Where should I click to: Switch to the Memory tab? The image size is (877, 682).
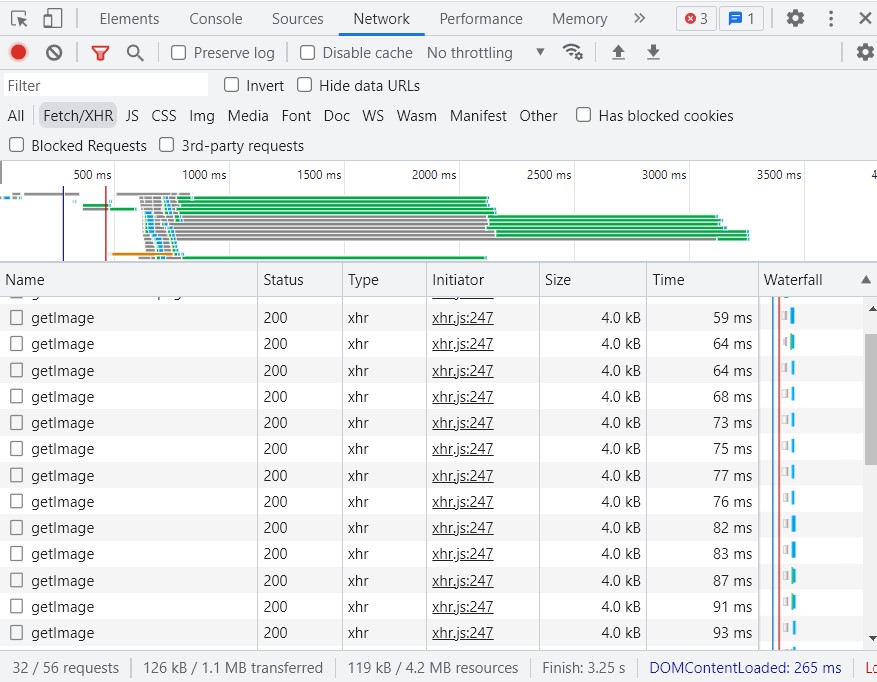coord(579,19)
